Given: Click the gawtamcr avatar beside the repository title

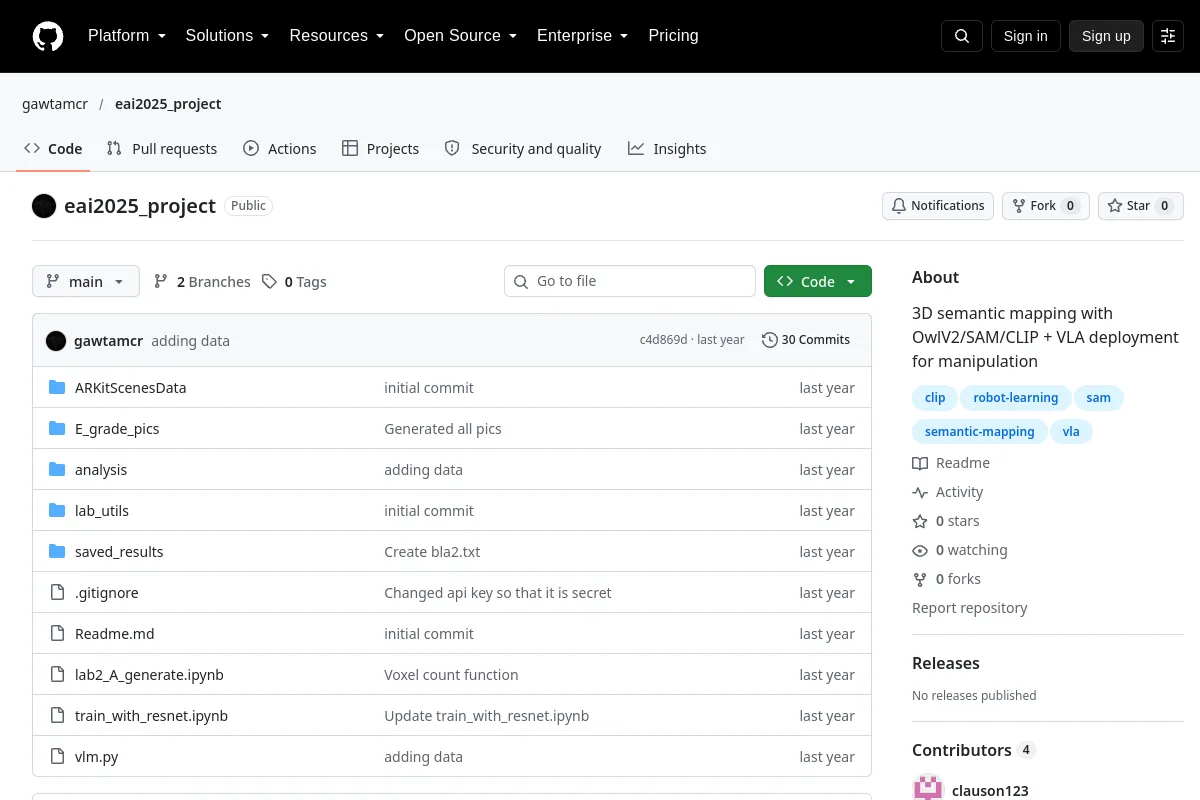Looking at the screenshot, I should pos(44,206).
